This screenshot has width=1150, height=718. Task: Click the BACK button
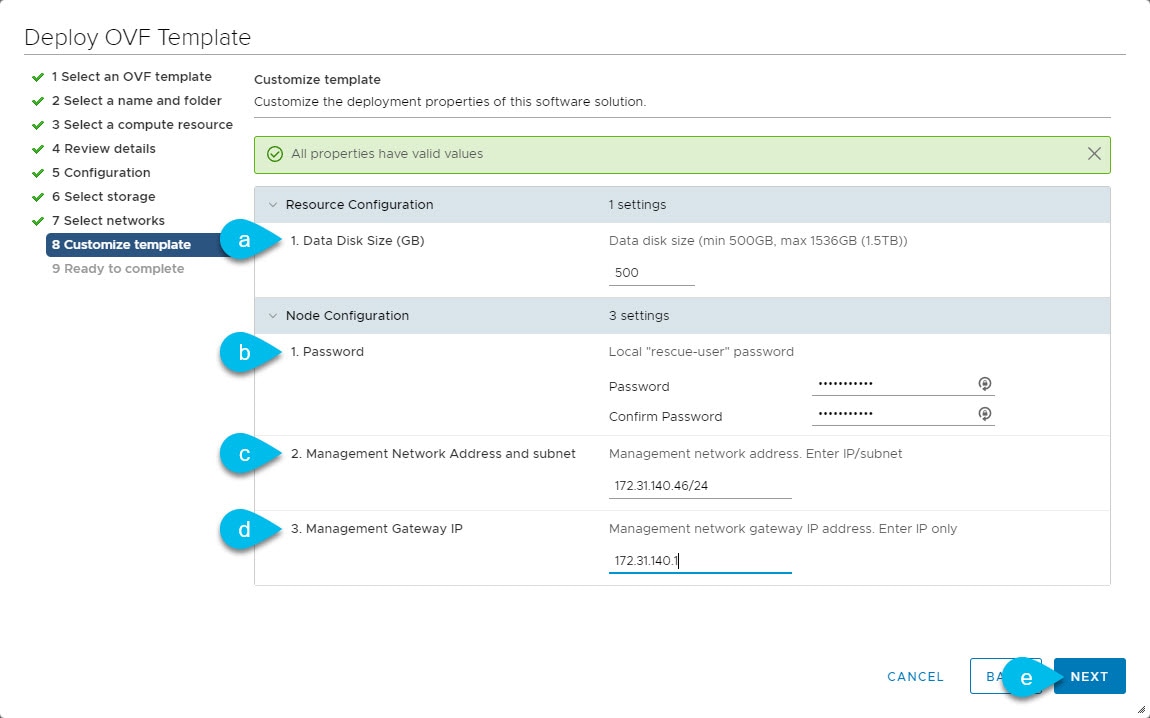pos(1005,676)
